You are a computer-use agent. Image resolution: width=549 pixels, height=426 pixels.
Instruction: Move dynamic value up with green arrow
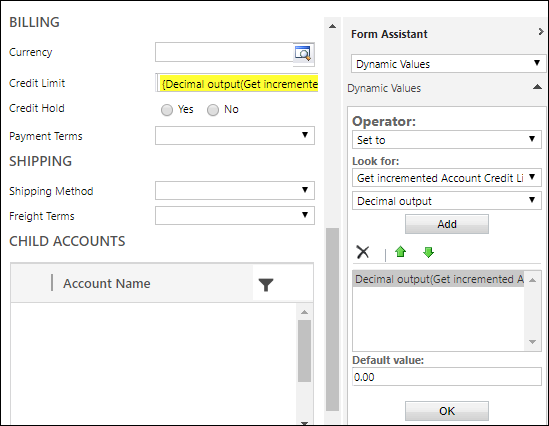point(401,252)
